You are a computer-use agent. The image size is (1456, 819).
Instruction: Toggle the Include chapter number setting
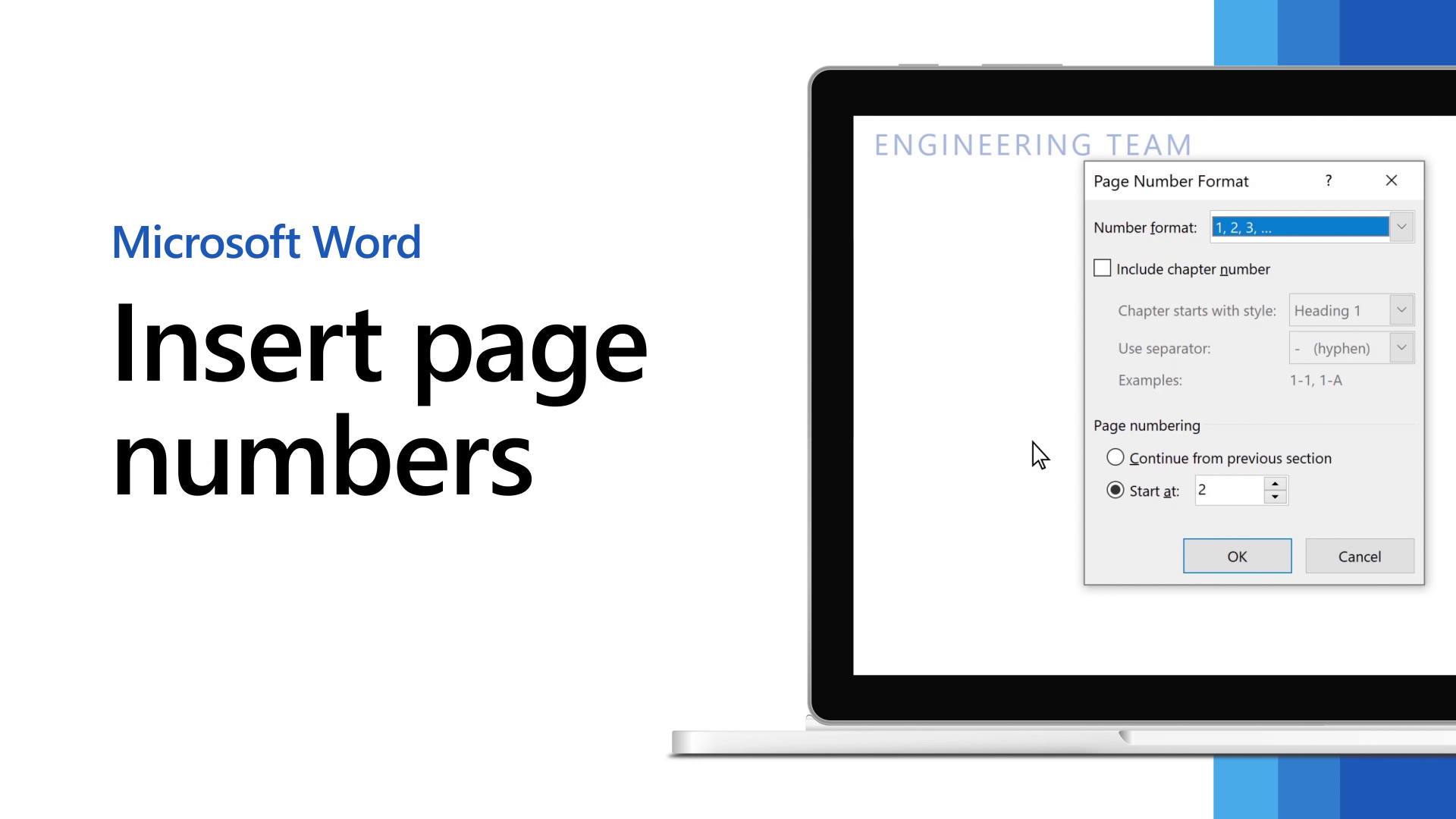[x=1102, y=267]
